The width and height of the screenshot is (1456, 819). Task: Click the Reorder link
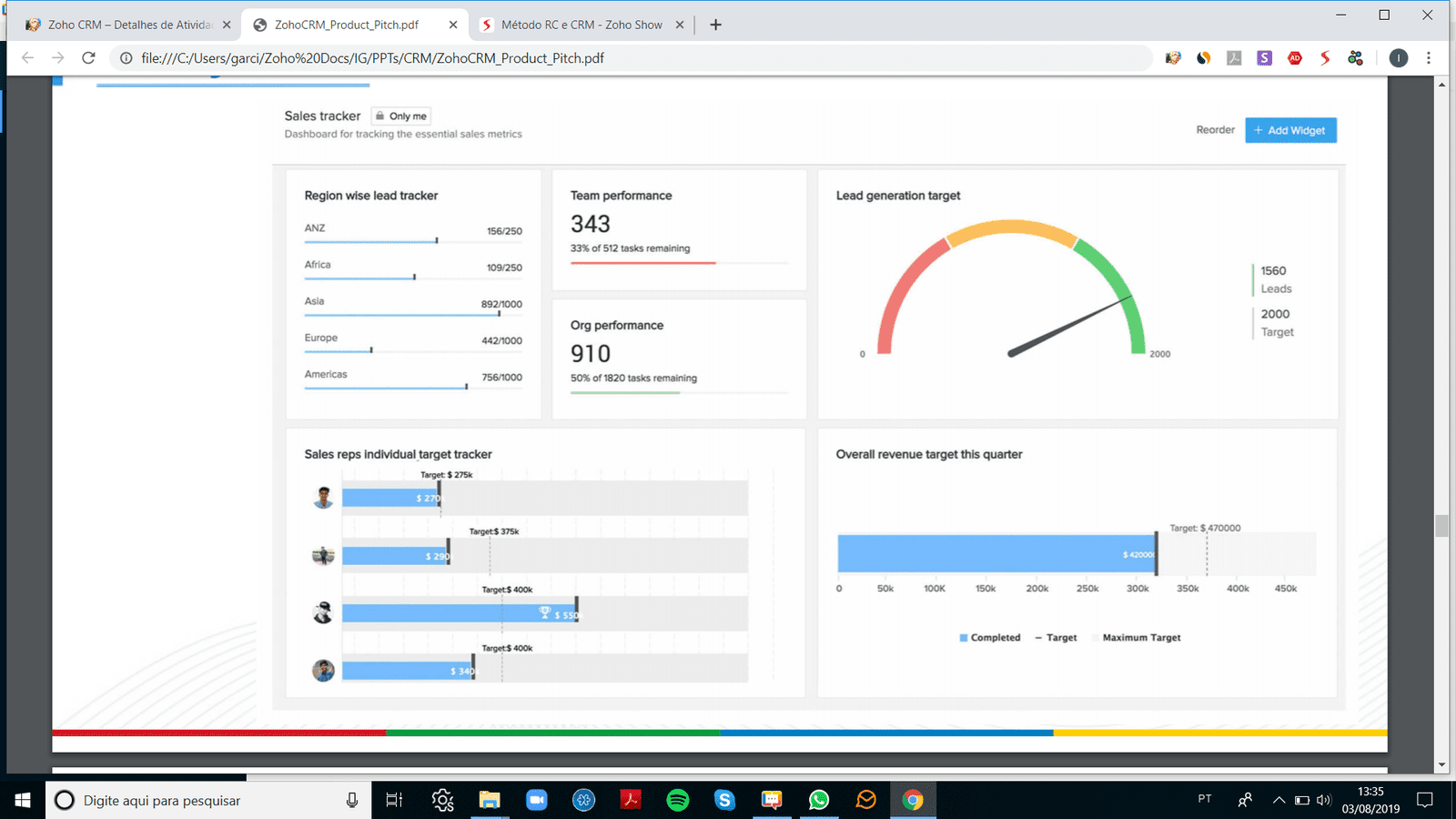[1215, 130]
